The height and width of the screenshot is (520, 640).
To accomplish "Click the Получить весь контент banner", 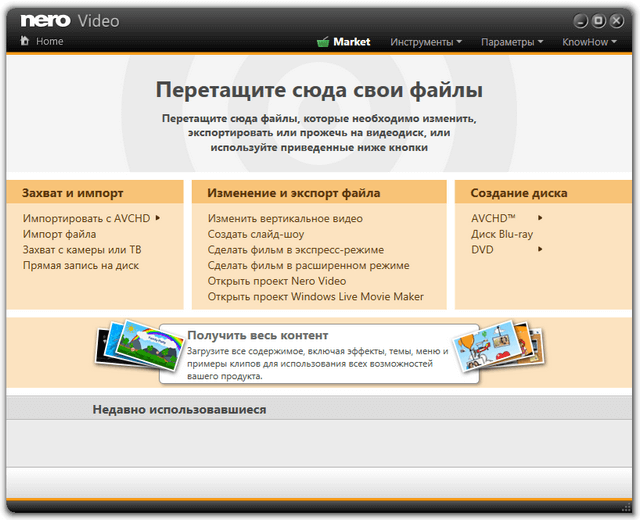I will (318, 354).
